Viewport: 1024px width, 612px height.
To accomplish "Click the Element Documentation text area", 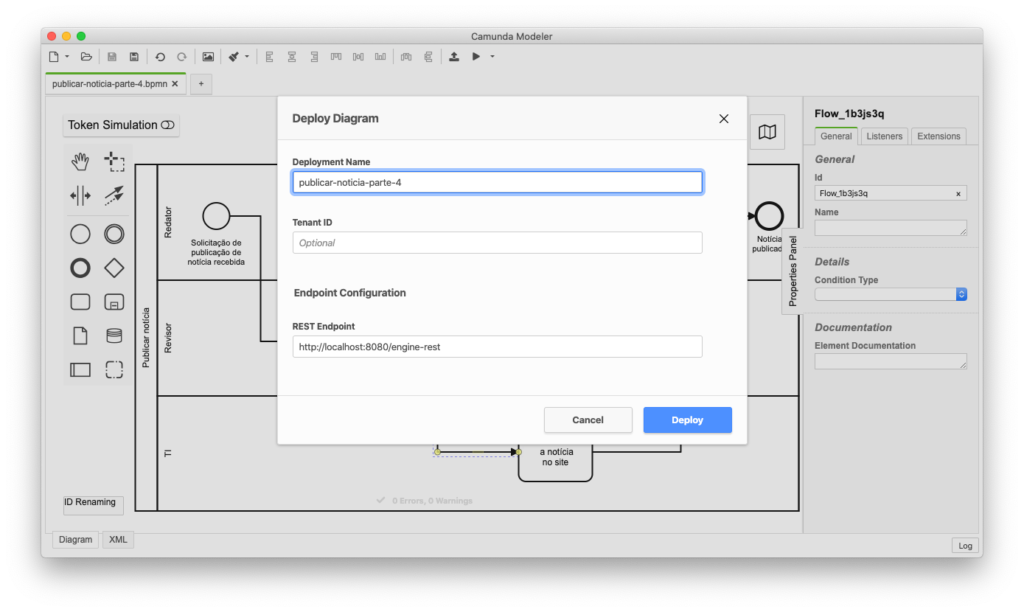I will 890,361.
